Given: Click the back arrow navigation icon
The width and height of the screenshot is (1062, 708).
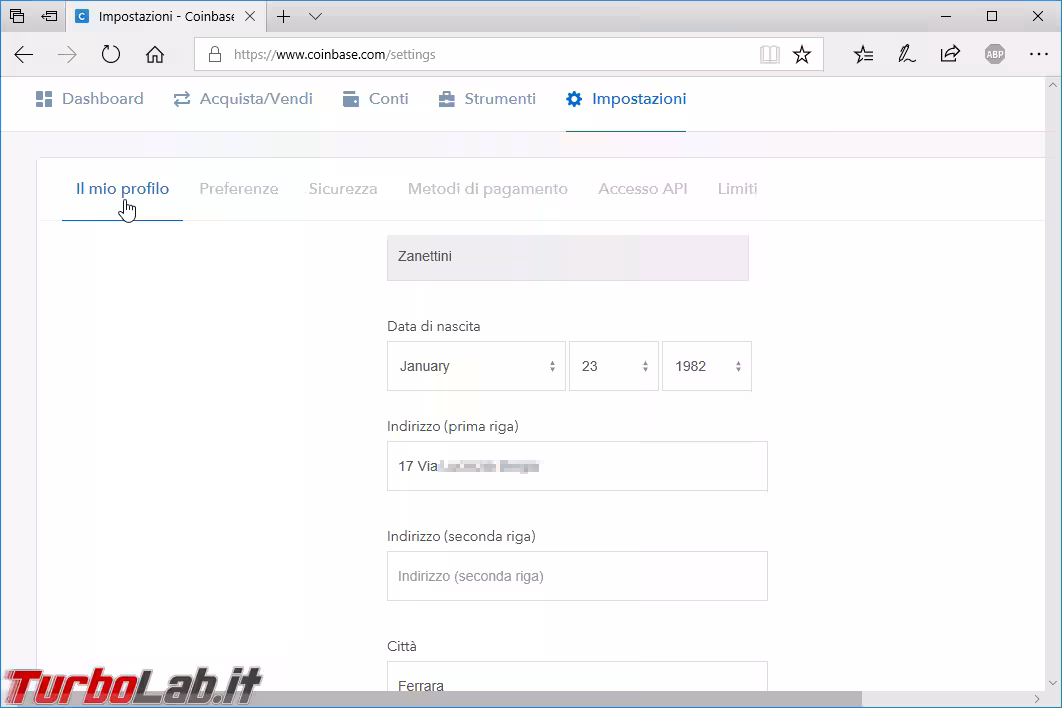Looking at the screenshot, I should tap(24, 55).
